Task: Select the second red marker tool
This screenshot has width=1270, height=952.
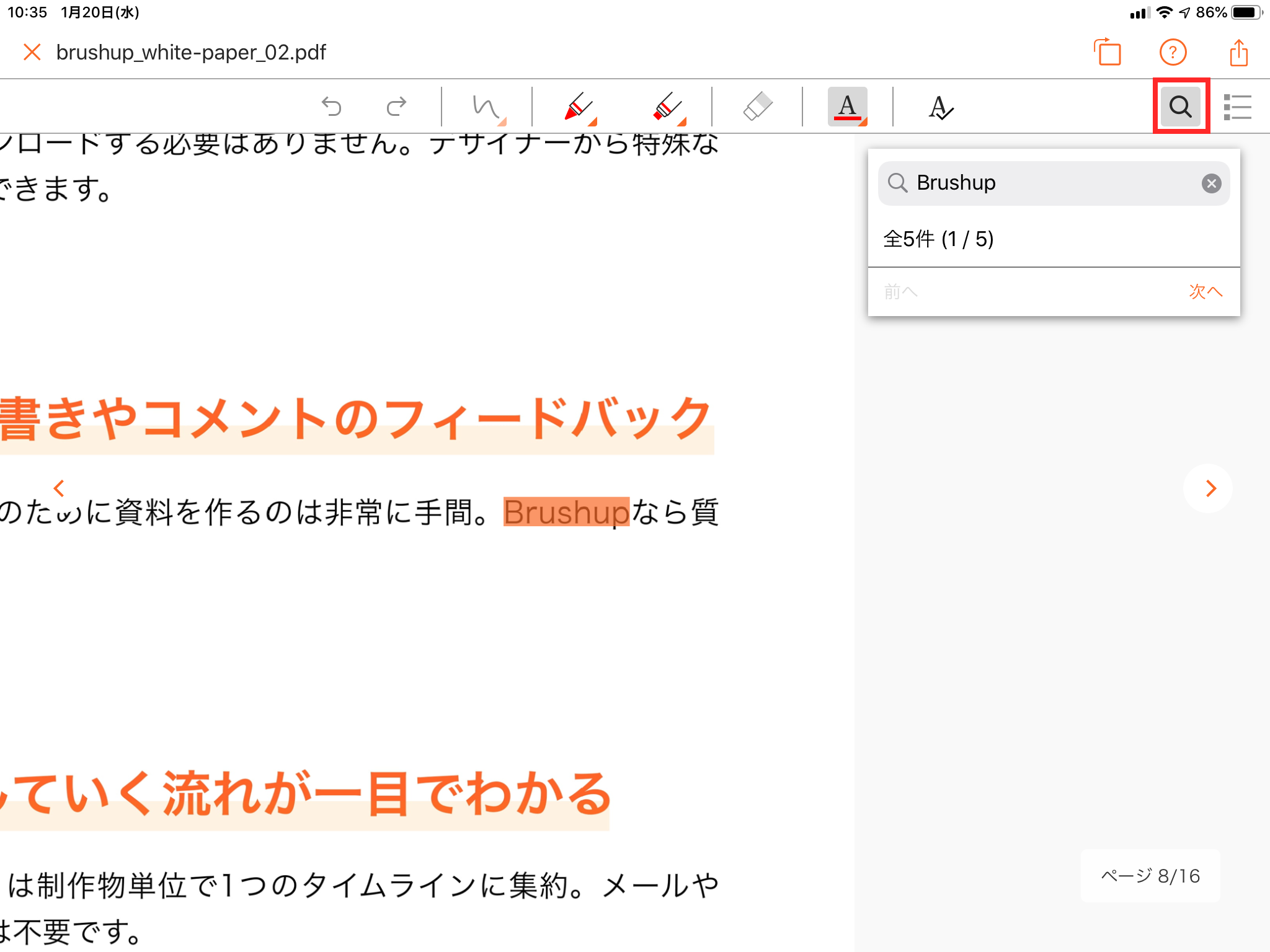Action: [668, 107]
